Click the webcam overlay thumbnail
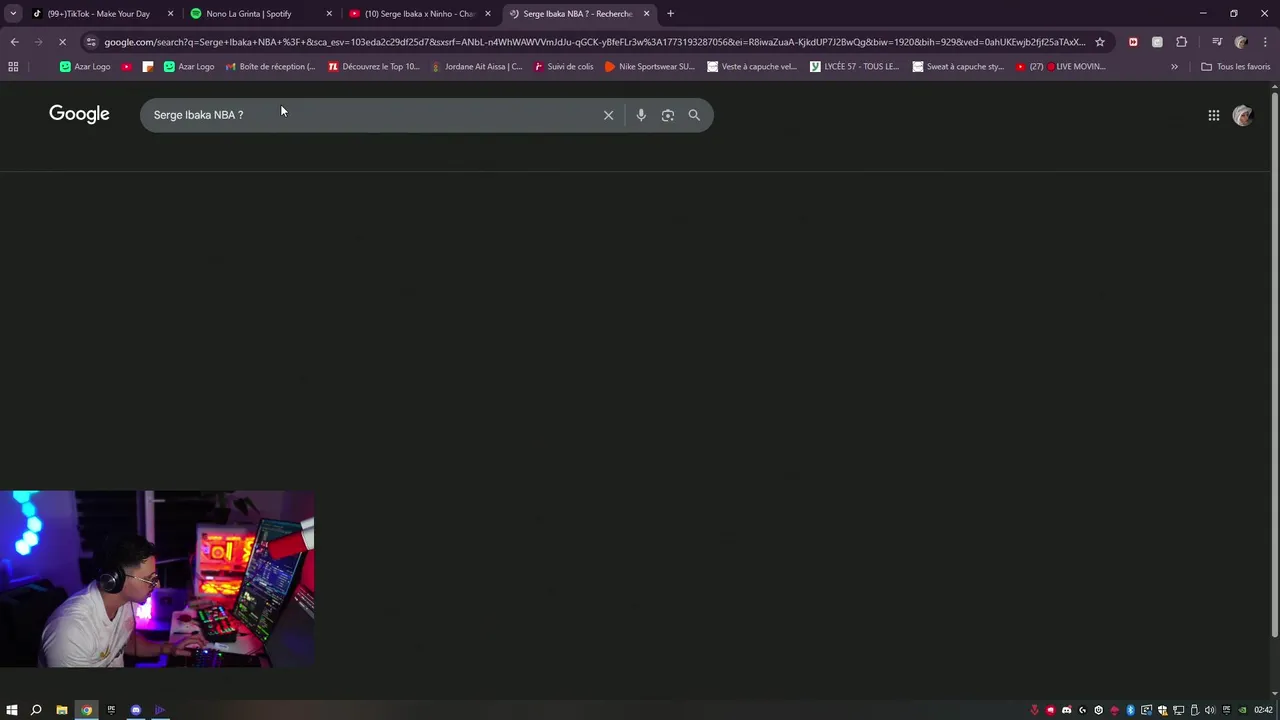This screenshot has height=720, width=1280. point(157,578)
